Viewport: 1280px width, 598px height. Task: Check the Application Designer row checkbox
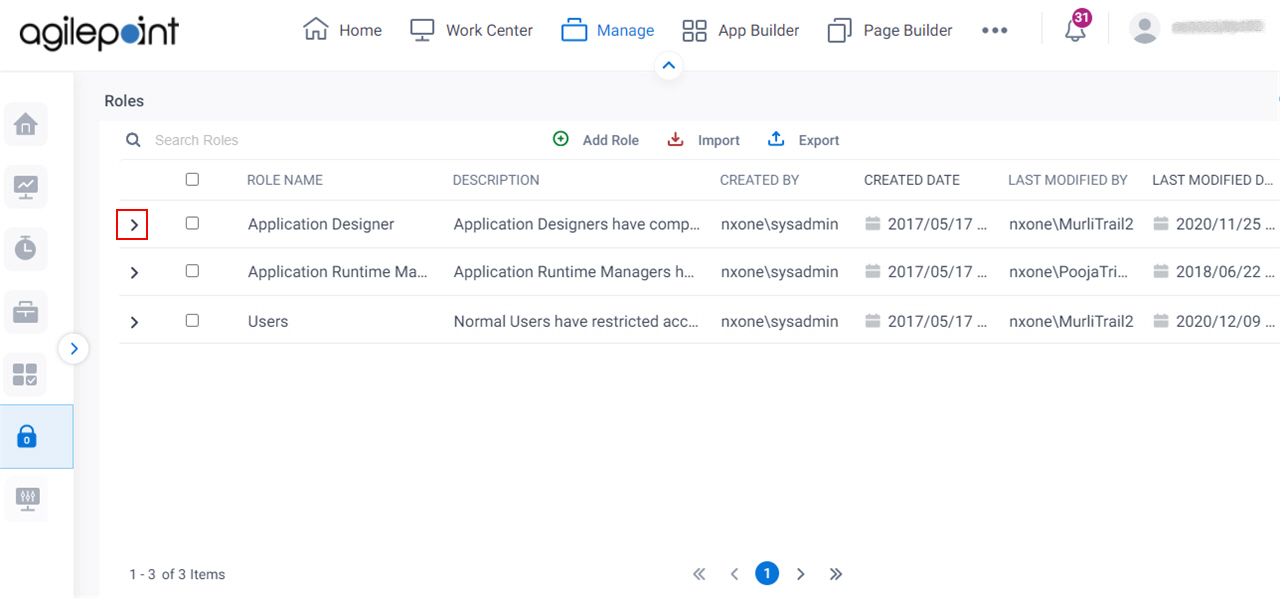click(x=192, y=223)
